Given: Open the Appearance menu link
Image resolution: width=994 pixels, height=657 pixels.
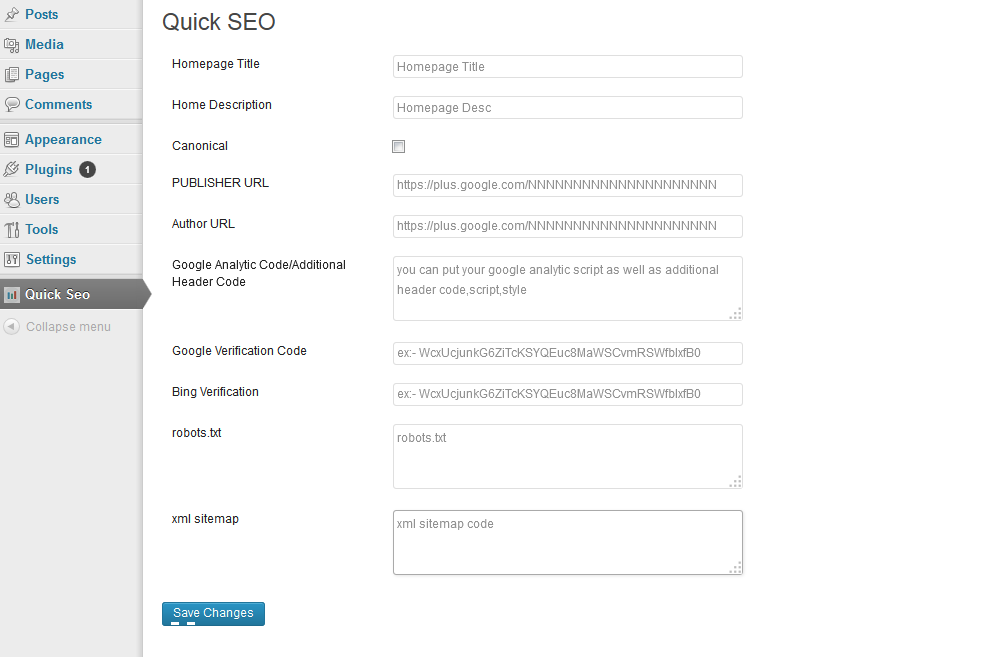Looking at the screenshot, I should pos(63,140).
